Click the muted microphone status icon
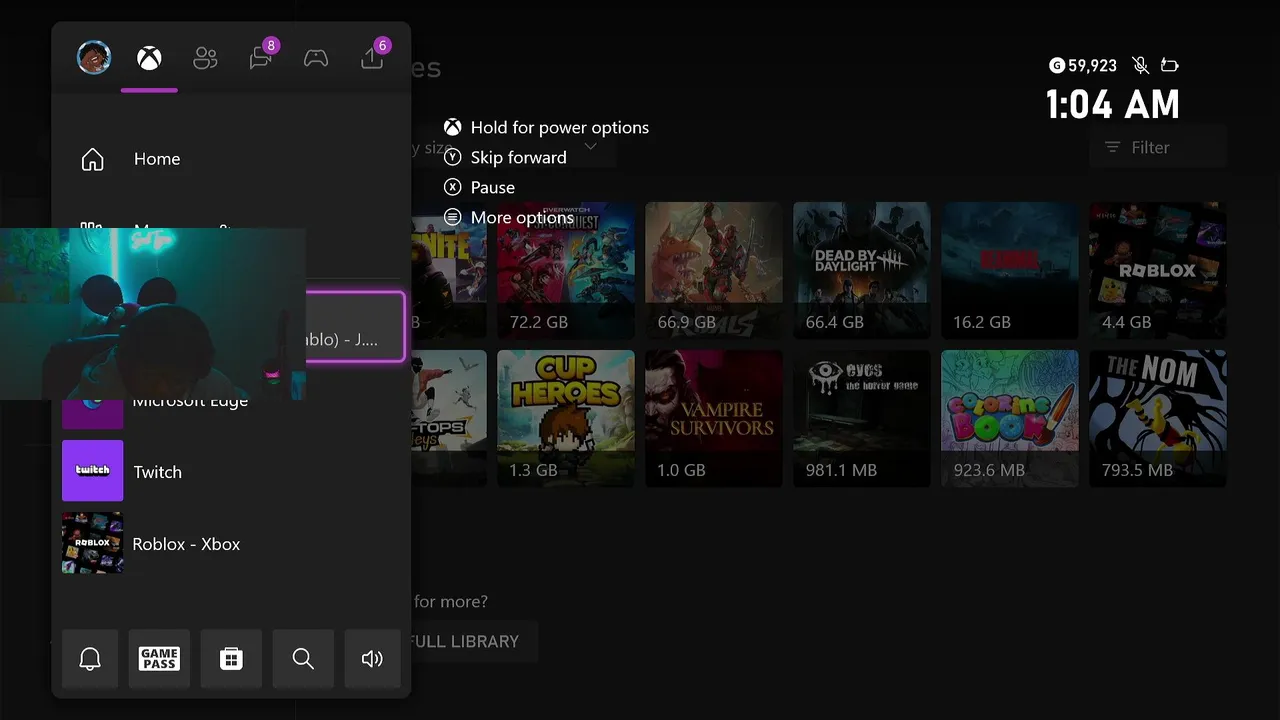This screenshot has width=1280, height=720. click(x=1140, y=65)
